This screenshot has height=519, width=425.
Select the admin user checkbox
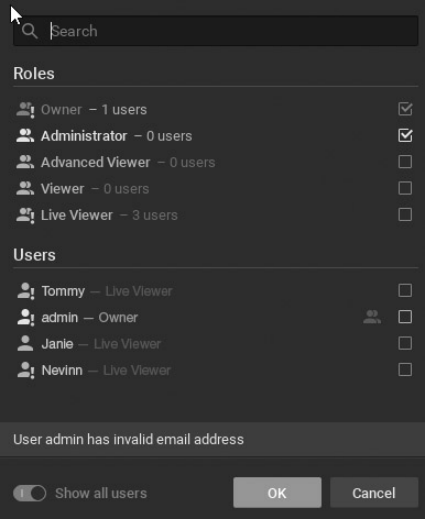pos(405,317)
